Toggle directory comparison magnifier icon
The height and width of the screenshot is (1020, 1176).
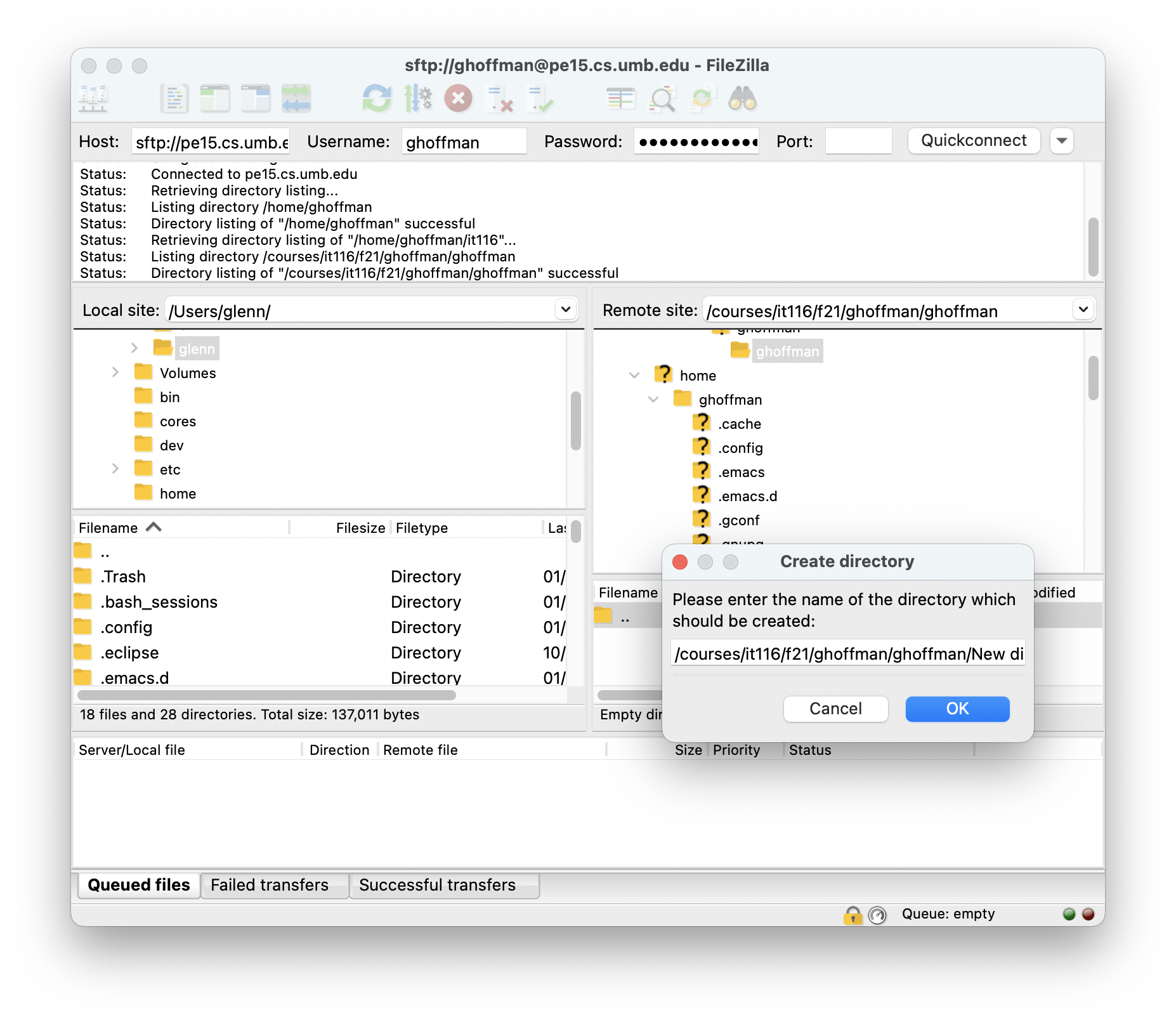pyautogui.click(x=662, y=99)
